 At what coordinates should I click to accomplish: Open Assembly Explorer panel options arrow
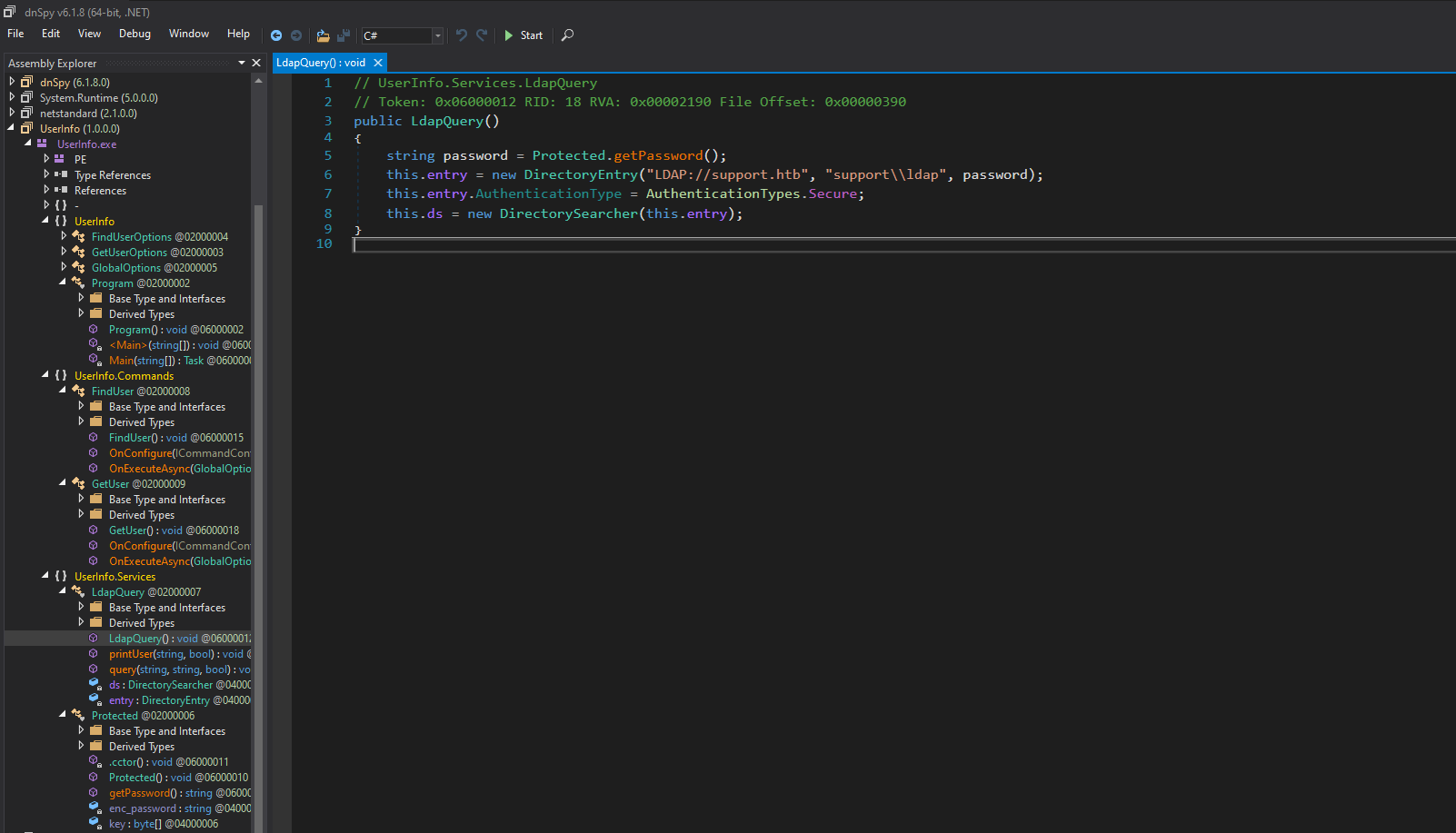pyautogui.click(x=242, y=63)
